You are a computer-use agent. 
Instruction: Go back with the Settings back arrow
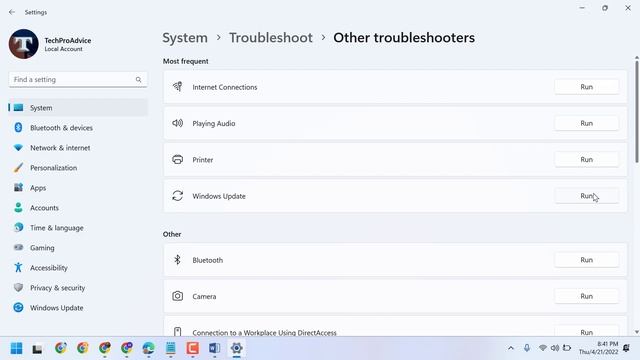click(x=12, y=12)
